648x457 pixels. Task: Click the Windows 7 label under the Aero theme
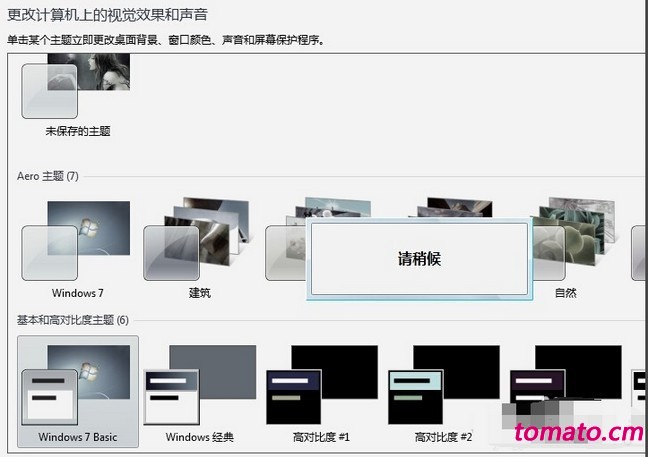click(x=78, y=293)
